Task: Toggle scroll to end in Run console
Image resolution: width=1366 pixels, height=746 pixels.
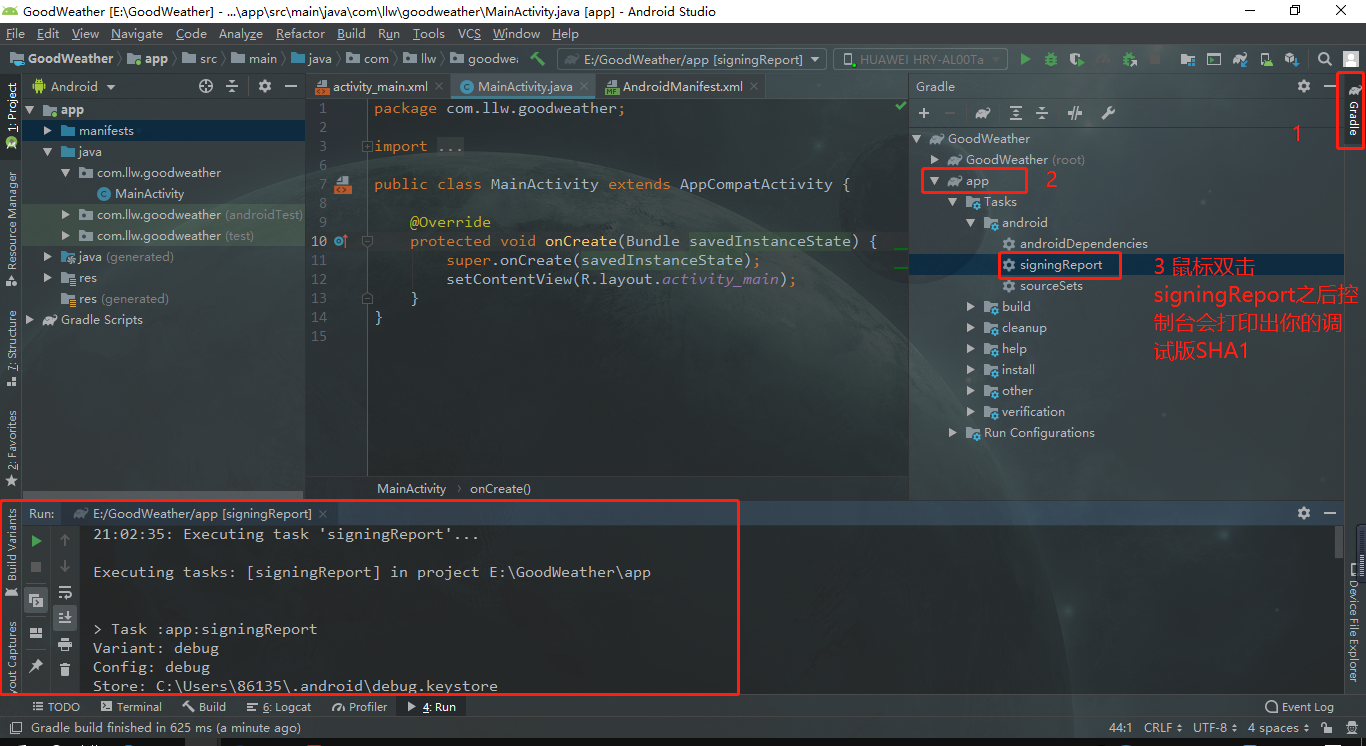Action: [65, 618]
